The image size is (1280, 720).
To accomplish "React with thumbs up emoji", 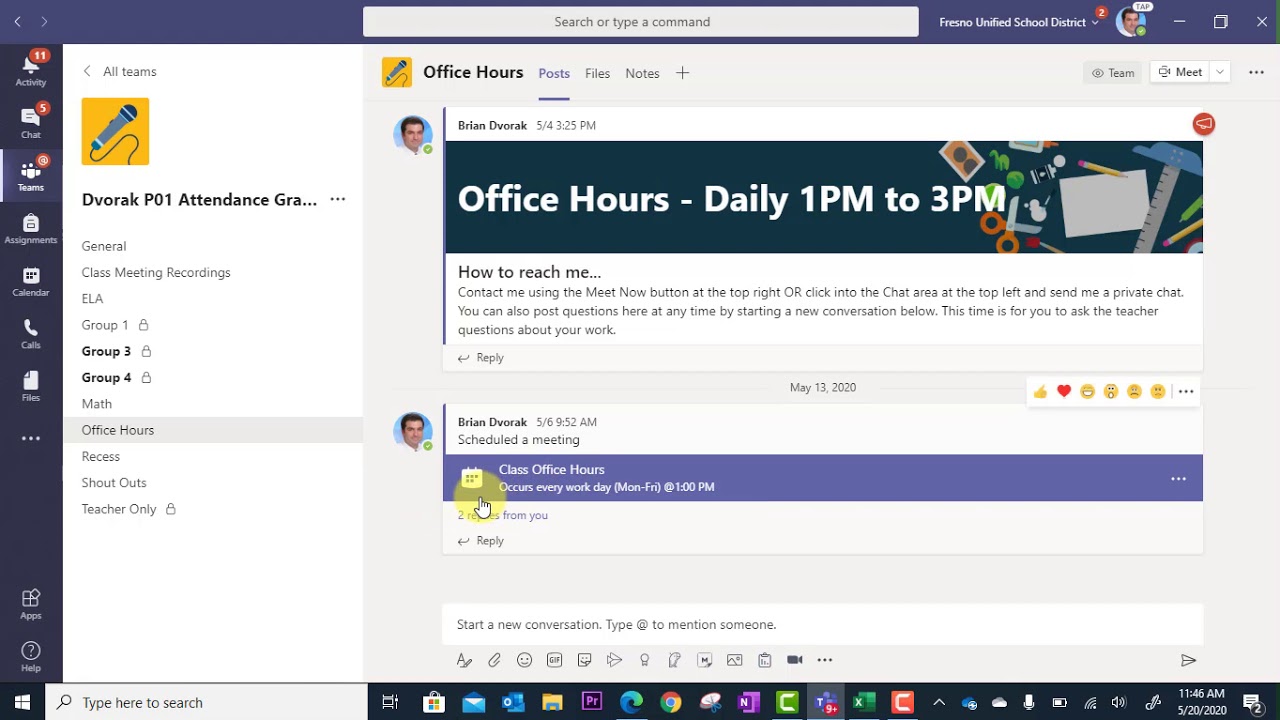I will (1040, 392).
